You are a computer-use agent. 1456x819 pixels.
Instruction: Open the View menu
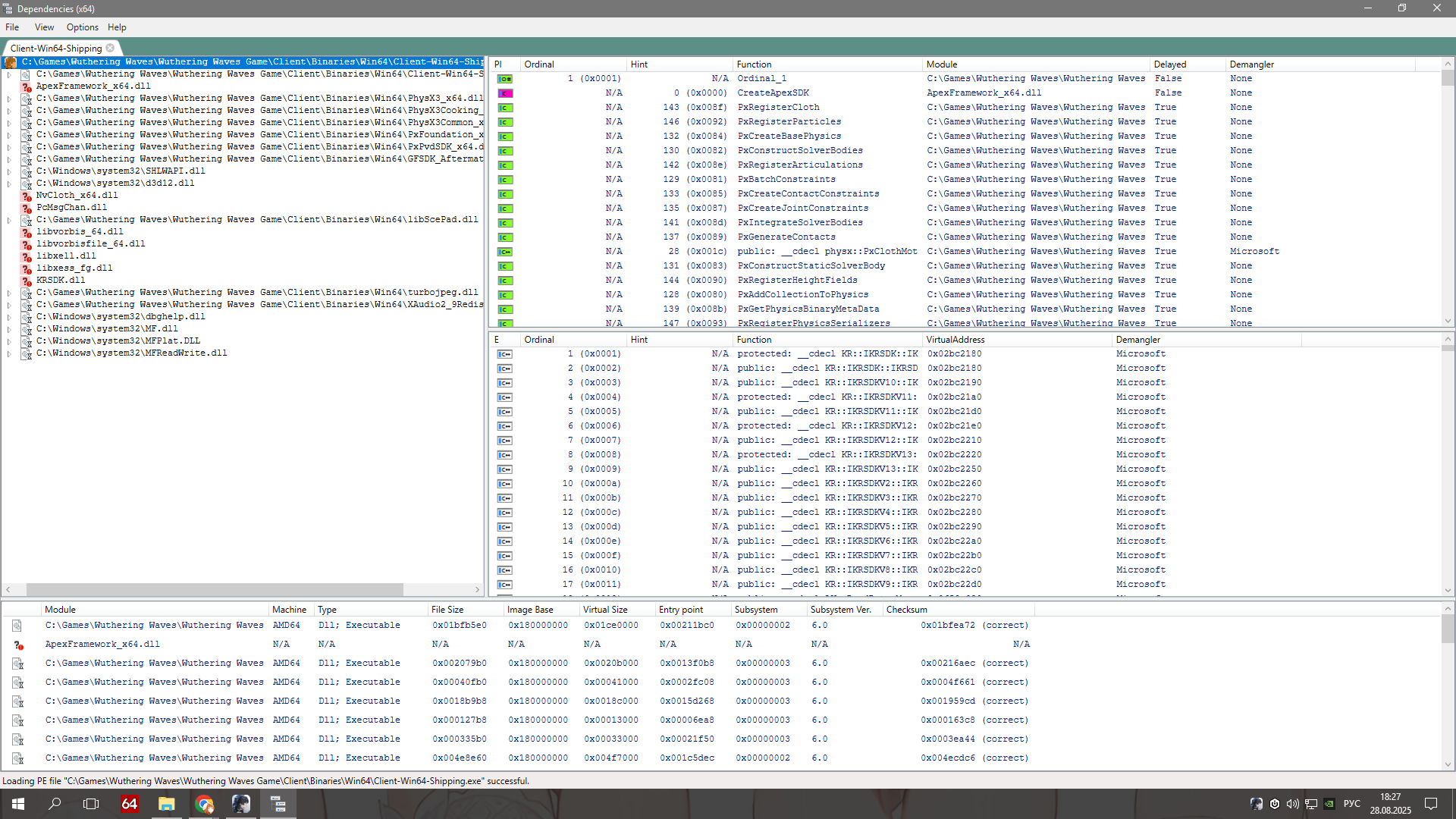click(44, 27)
